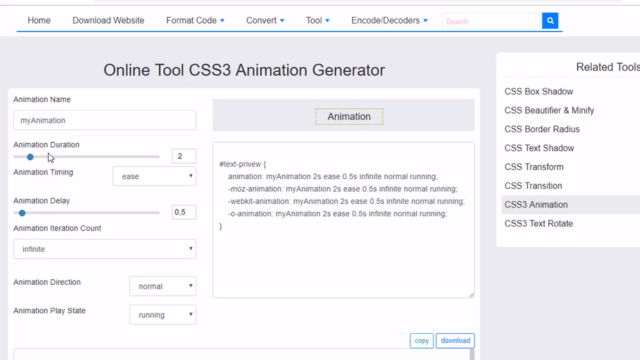The image size is (640, 360).
Task: Open the CSS Box Shadow tool link
Action: (x=538, y=91)
